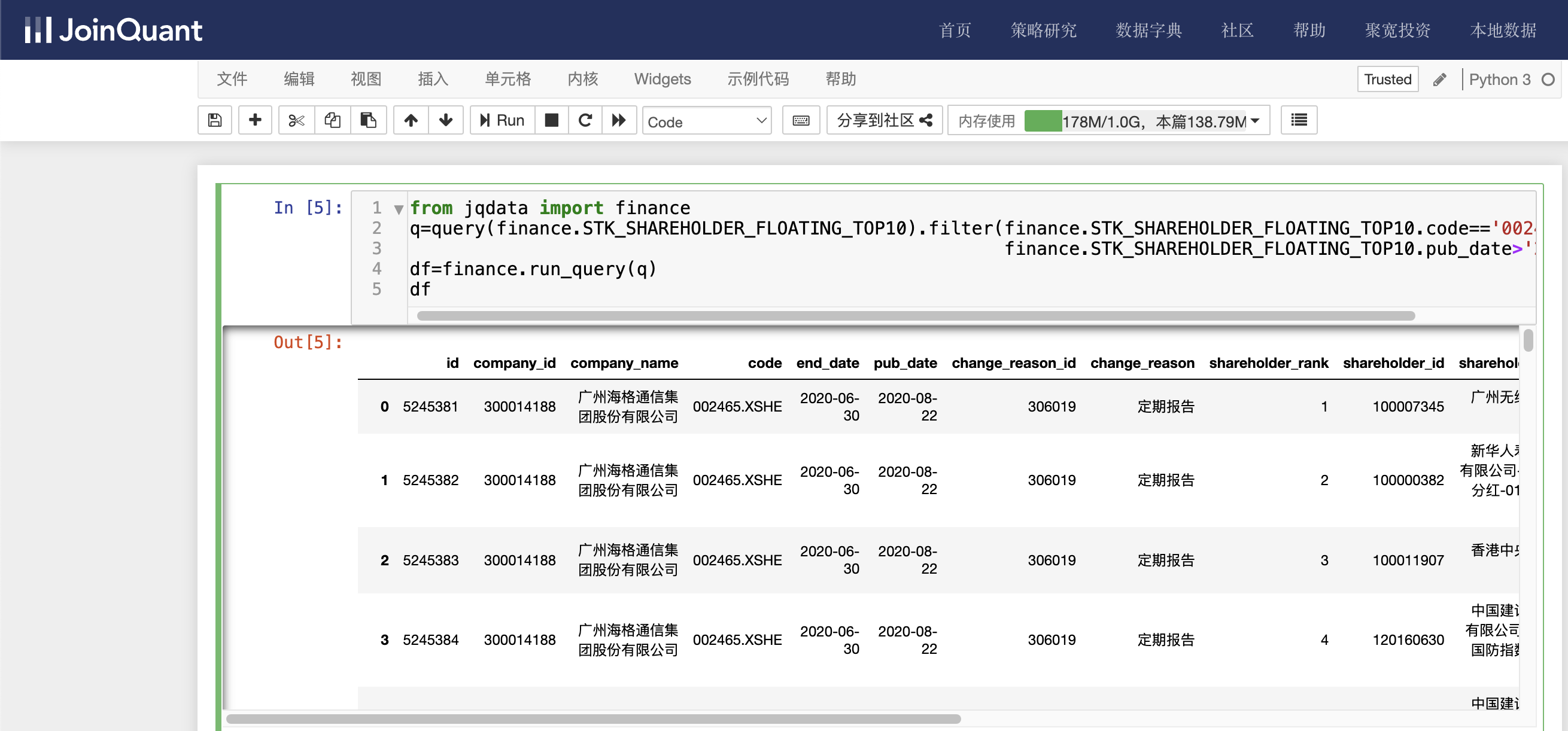
Task: Open the 单元格 menu
Action: click(x=508, y=79)
